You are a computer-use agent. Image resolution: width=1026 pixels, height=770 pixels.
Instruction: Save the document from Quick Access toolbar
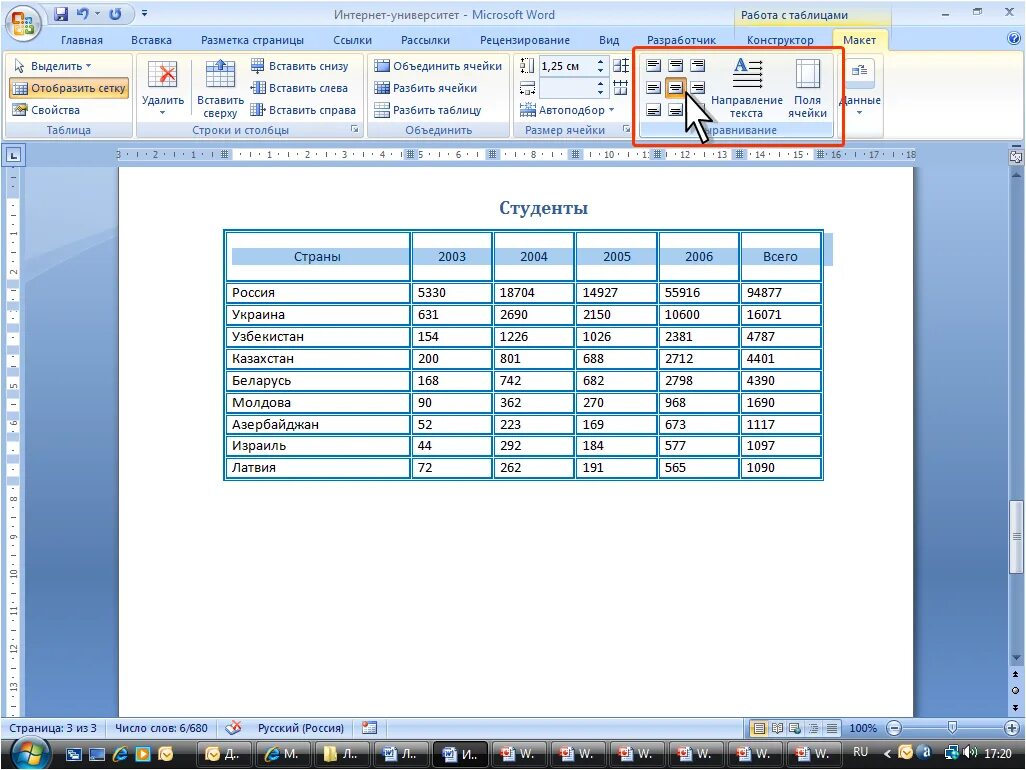pyautogui.click(x=61, y=14)
